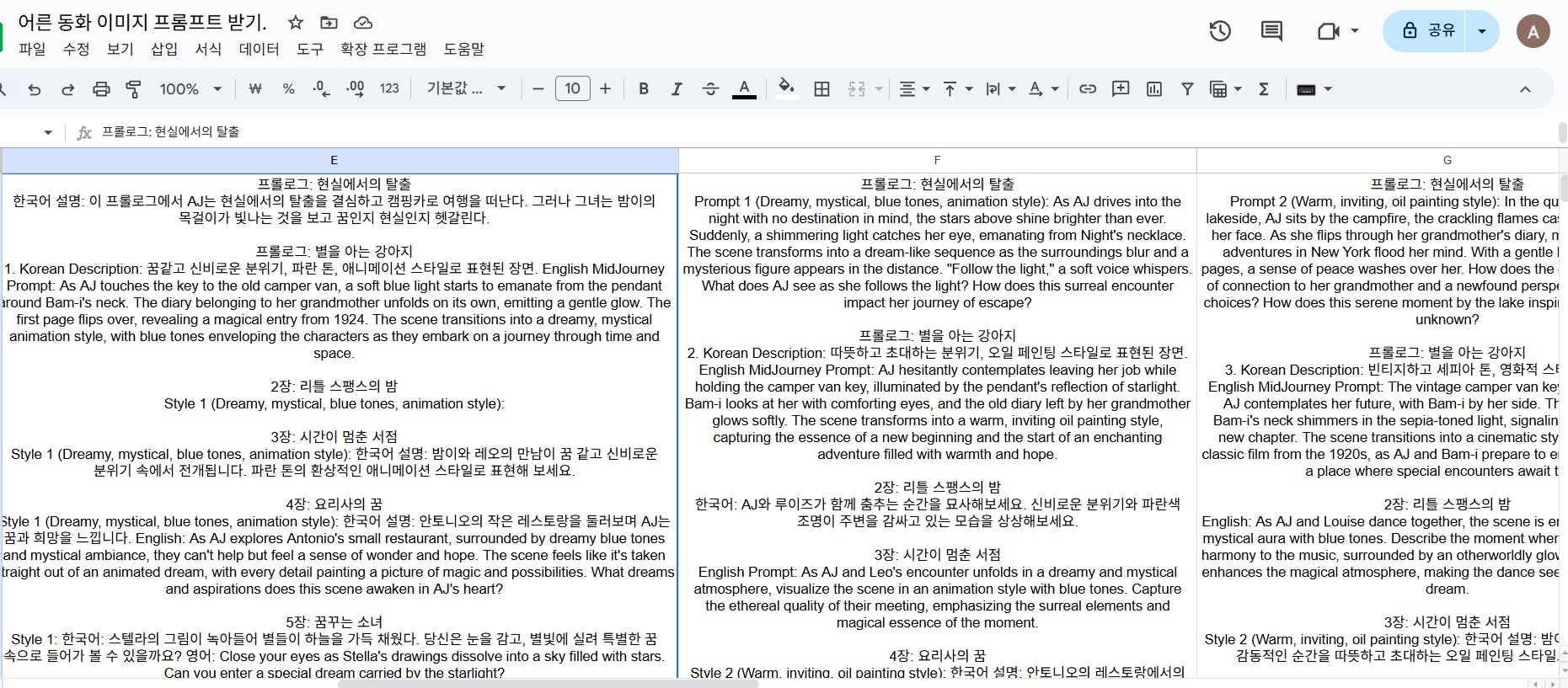Toggle italic formatting
Viewport: 1568px width, 688px height.
pyautogui.click(x=677, y=89)
